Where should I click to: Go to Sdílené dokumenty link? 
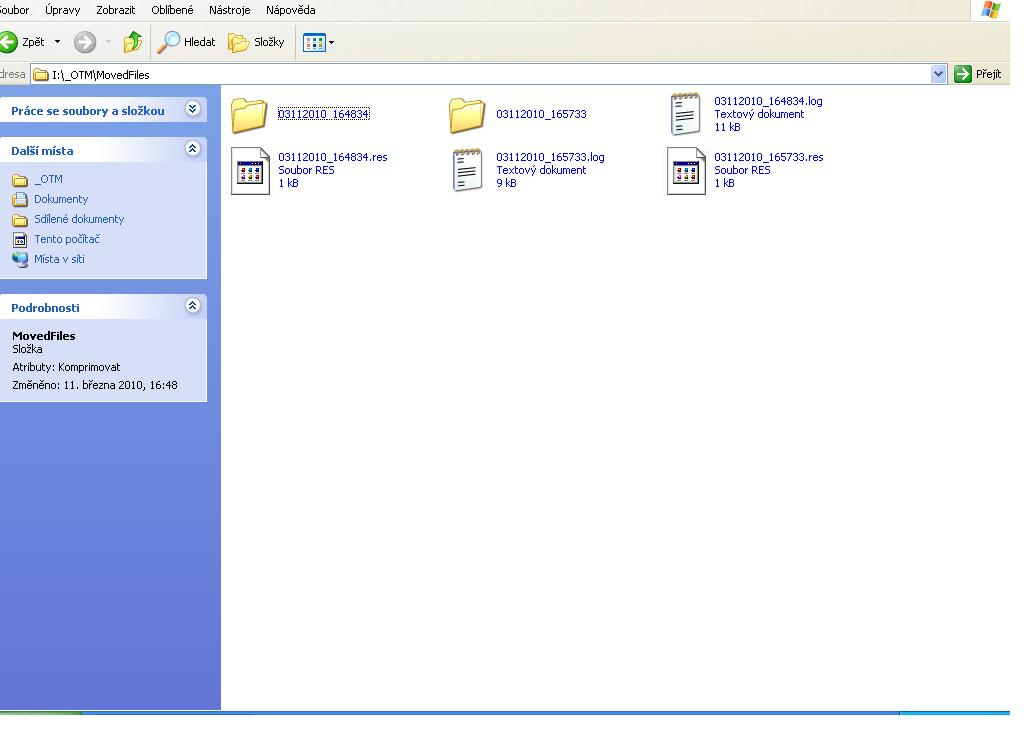point(79,219)
